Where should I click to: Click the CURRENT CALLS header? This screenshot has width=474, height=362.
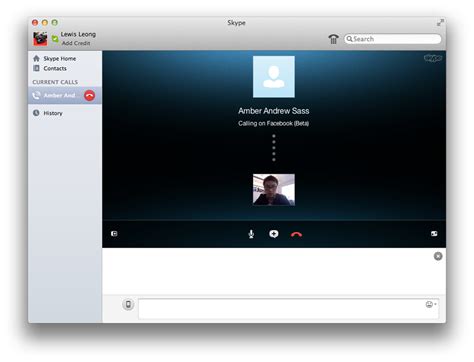pos(55,82)
